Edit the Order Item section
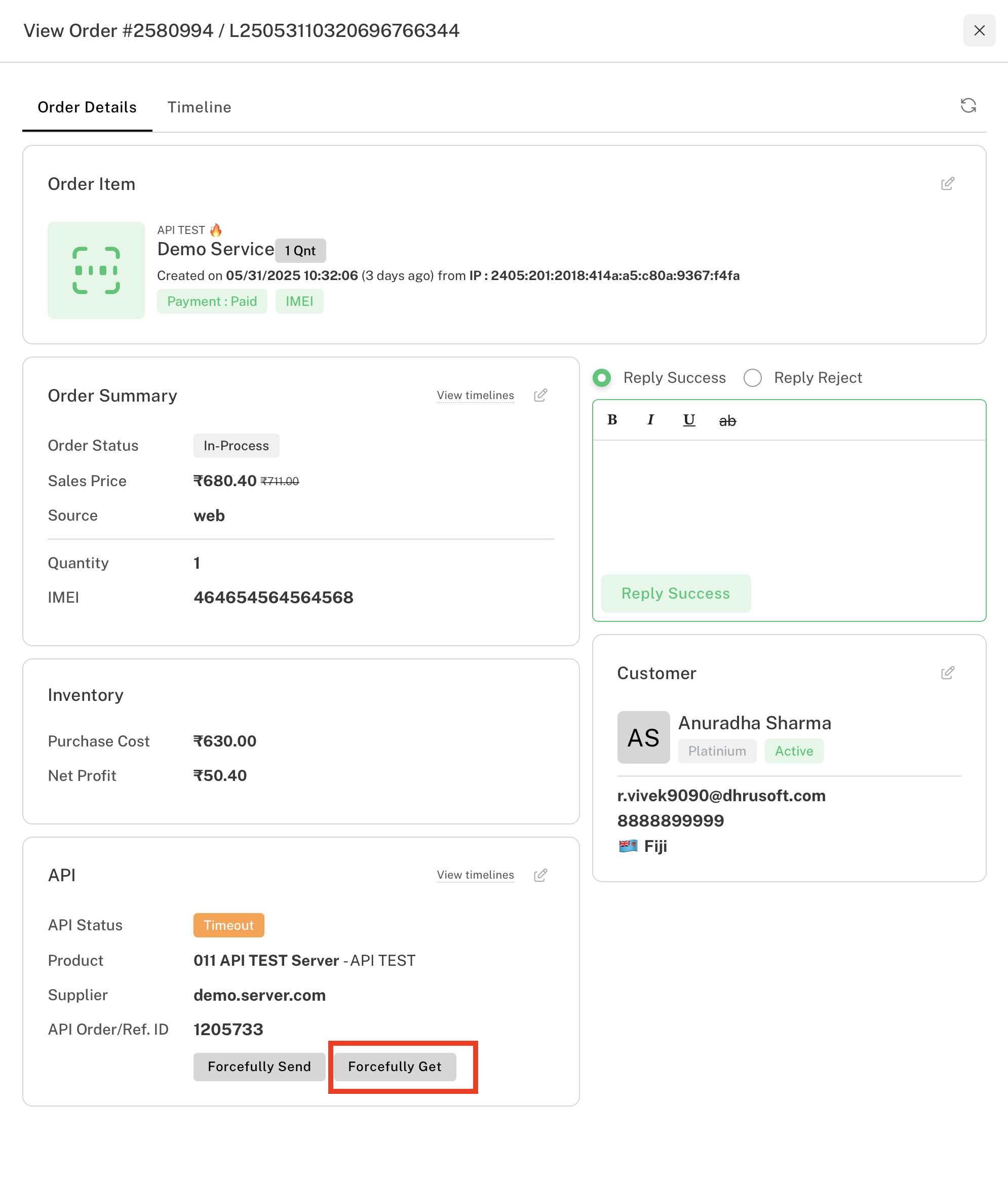Screen dimensions: 1008x1181 948,183
